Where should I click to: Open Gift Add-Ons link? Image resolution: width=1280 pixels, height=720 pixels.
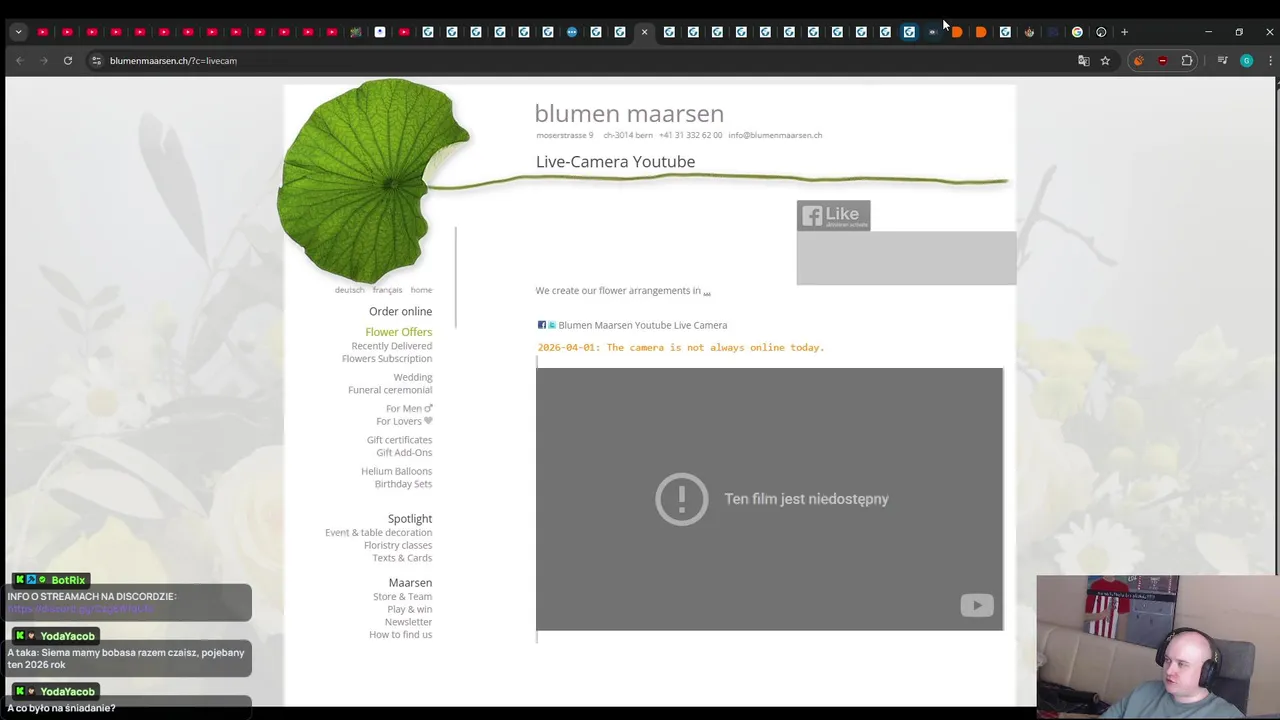click(x=404, y=453)
